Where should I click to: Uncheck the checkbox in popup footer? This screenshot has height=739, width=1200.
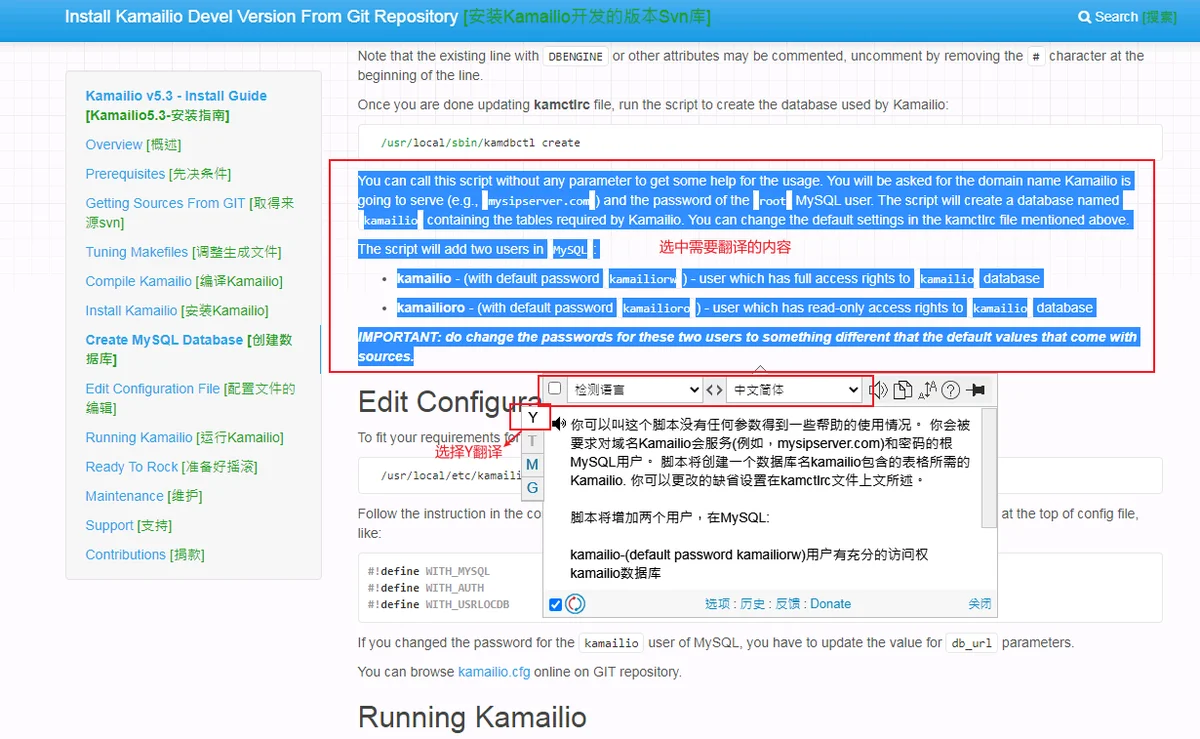[556, 604]
